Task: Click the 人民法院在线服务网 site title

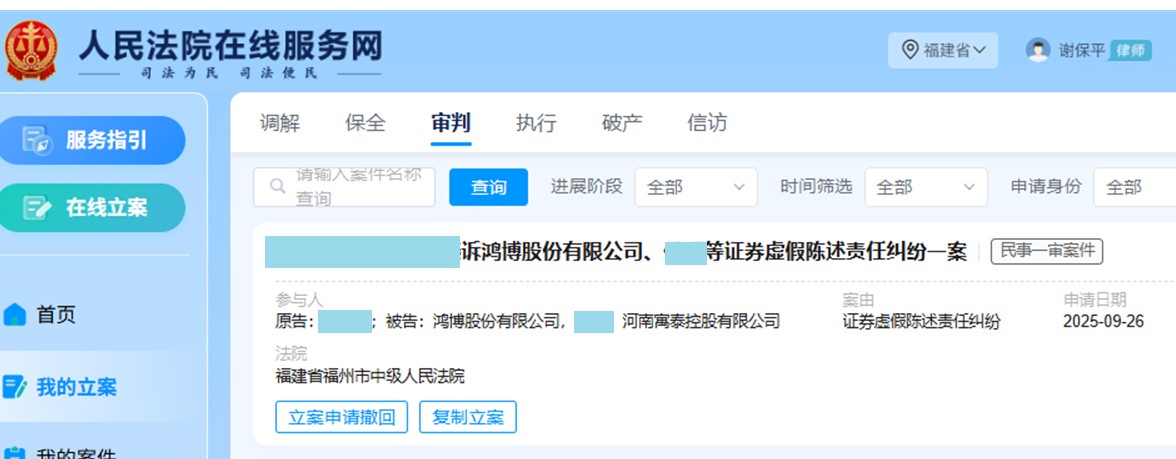Action: [230, 46]
